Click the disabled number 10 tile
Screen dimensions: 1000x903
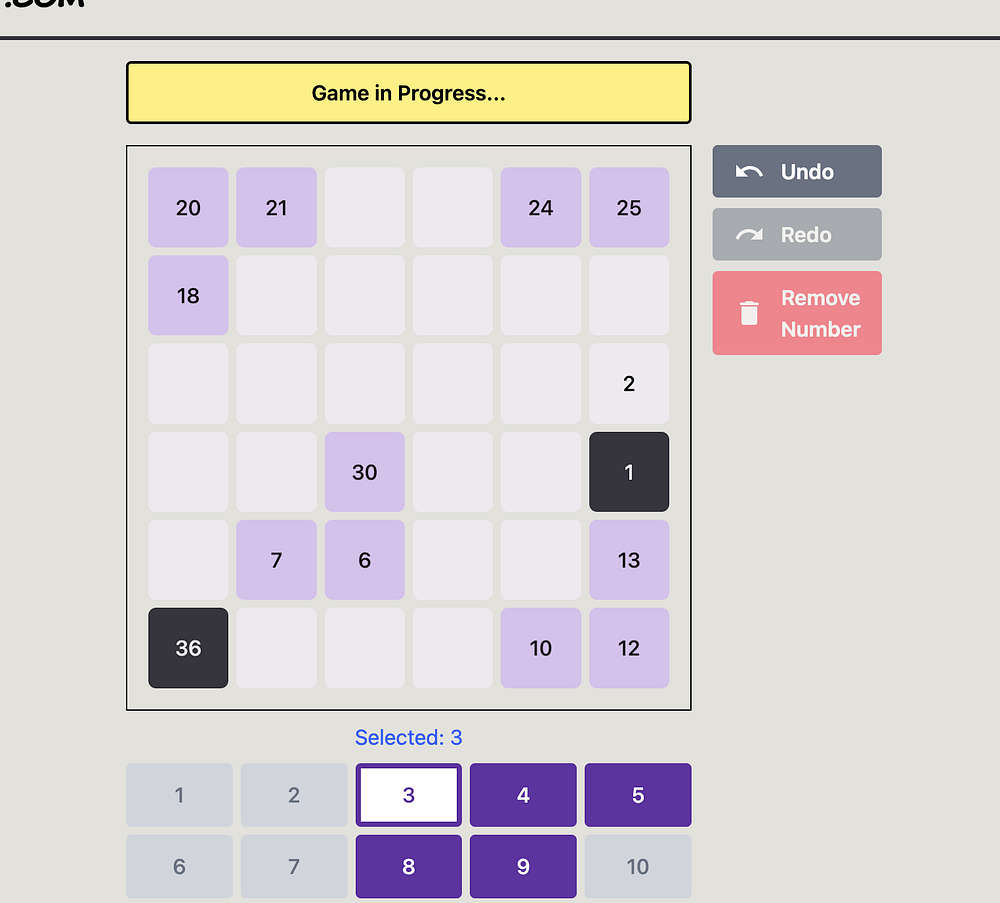click(x=638, y=866)
